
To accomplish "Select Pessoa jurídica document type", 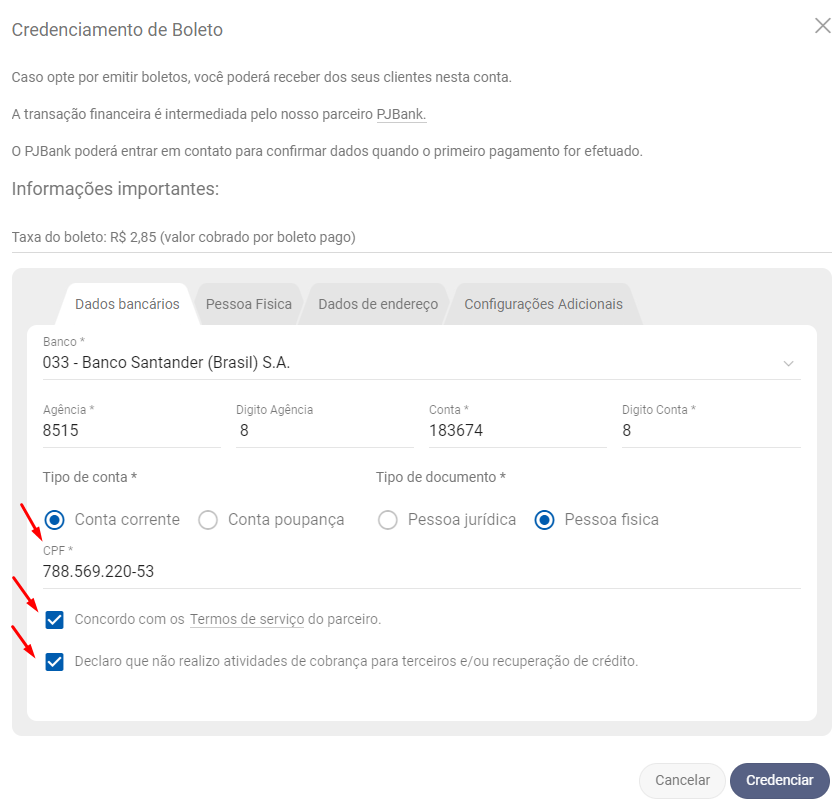I will click(388, 520).
